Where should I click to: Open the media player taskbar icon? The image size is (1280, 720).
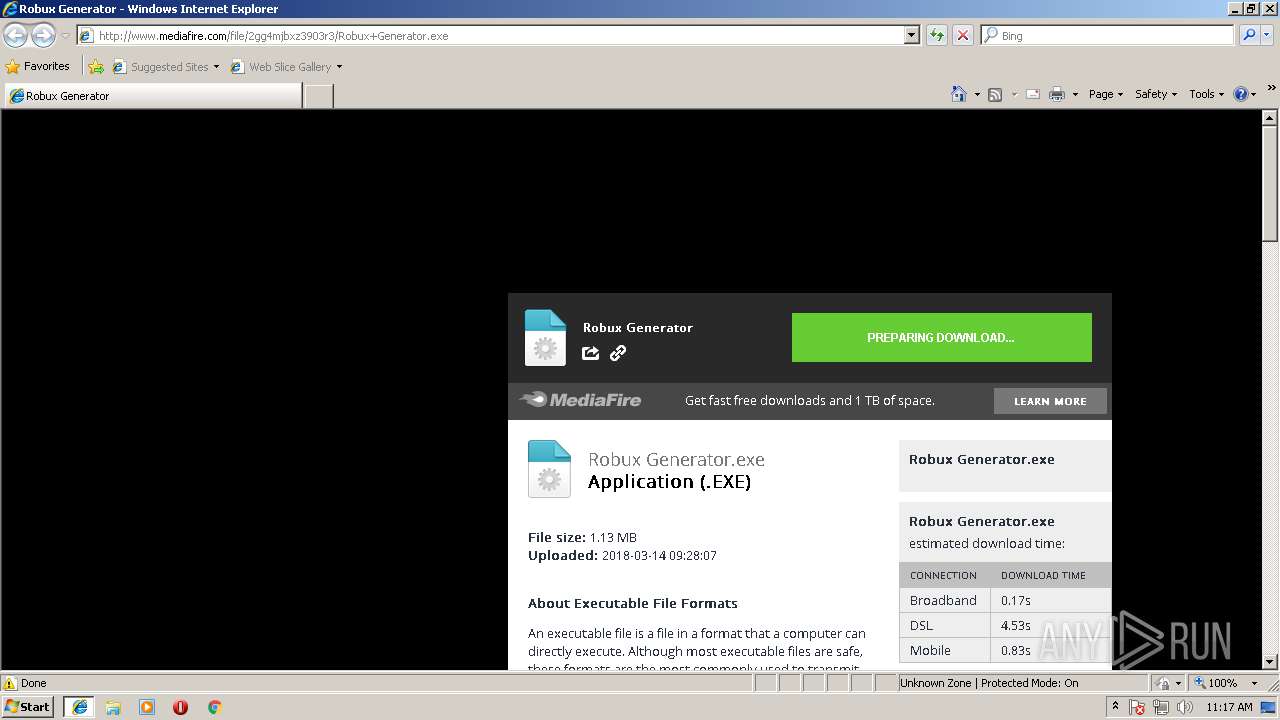point(147,707)
